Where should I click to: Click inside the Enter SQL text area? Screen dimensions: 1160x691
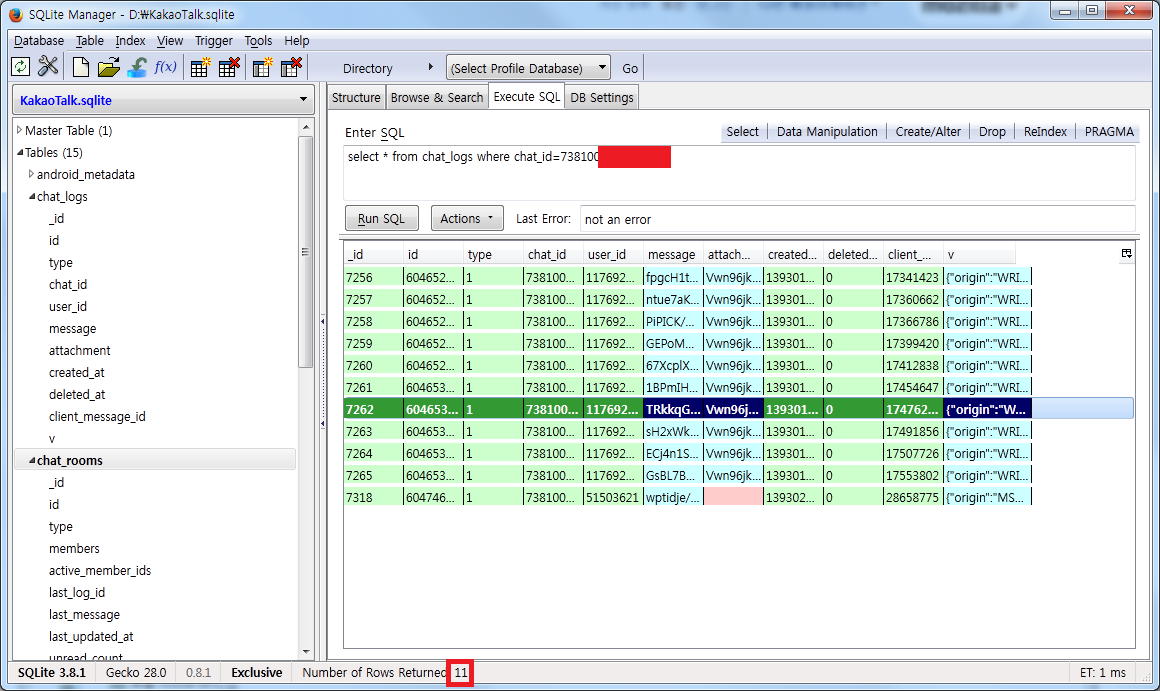[x=738, y=180]
